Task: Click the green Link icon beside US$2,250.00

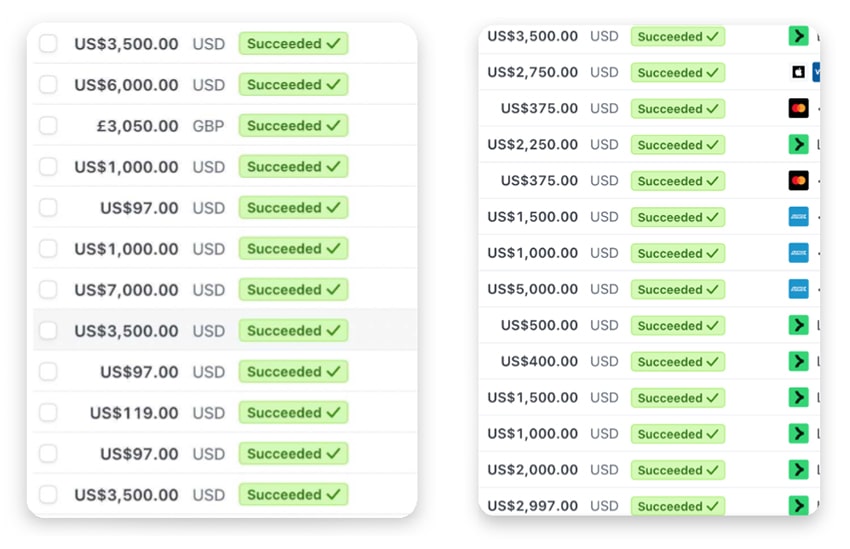Action: coord(798,145)
